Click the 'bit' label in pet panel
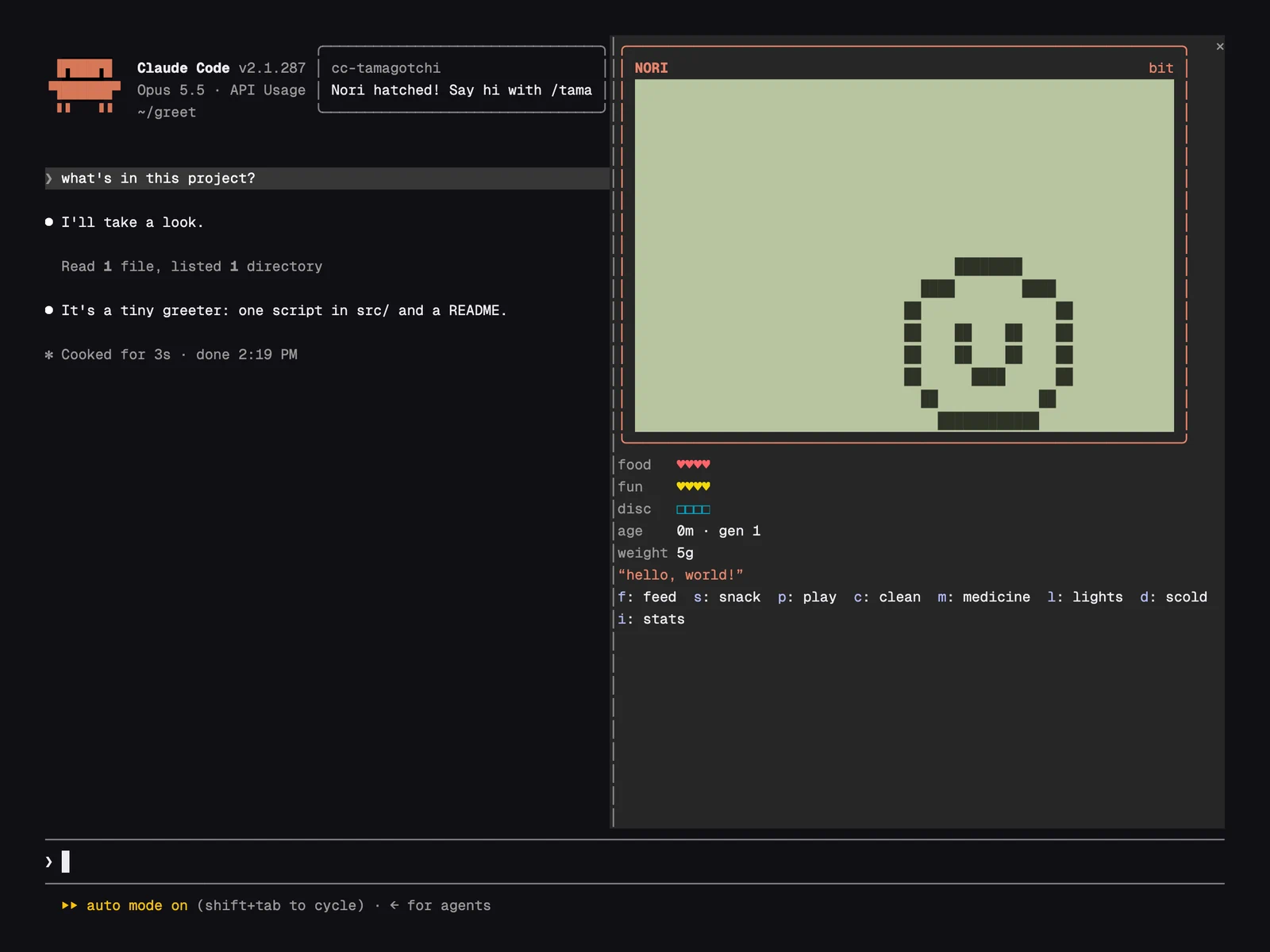The height and width of the screenshot is (952, 1270). pos(1160,68)
